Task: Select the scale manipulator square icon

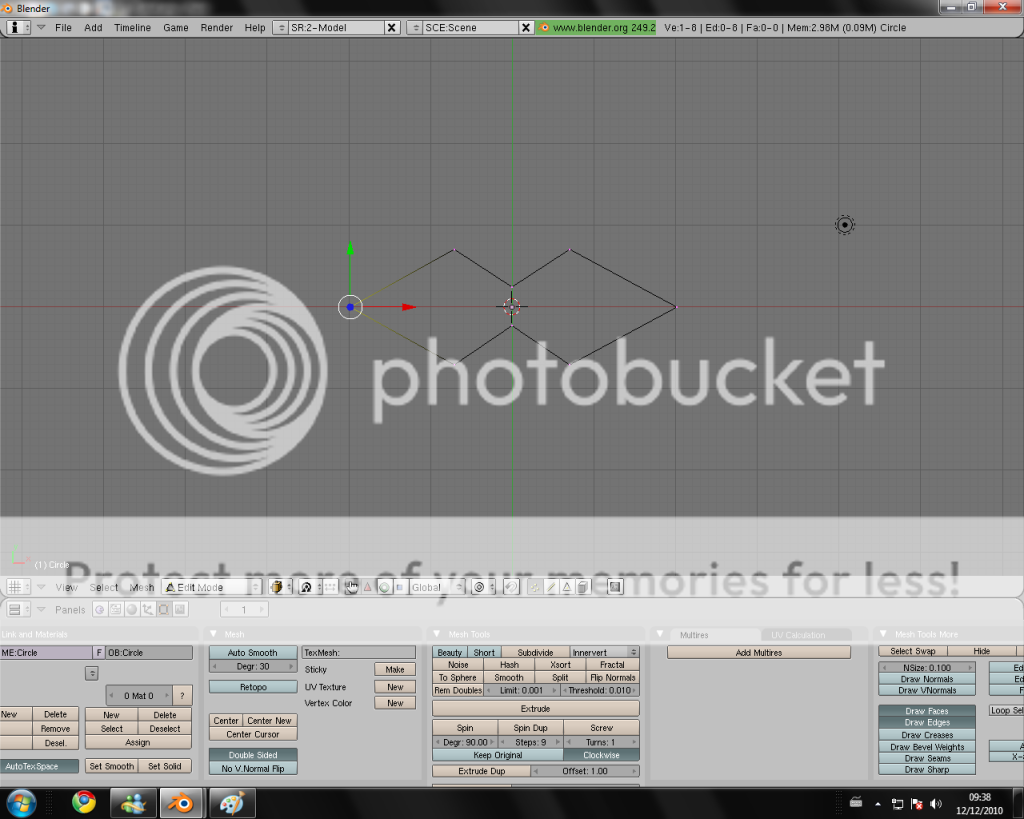Action: 400,587
